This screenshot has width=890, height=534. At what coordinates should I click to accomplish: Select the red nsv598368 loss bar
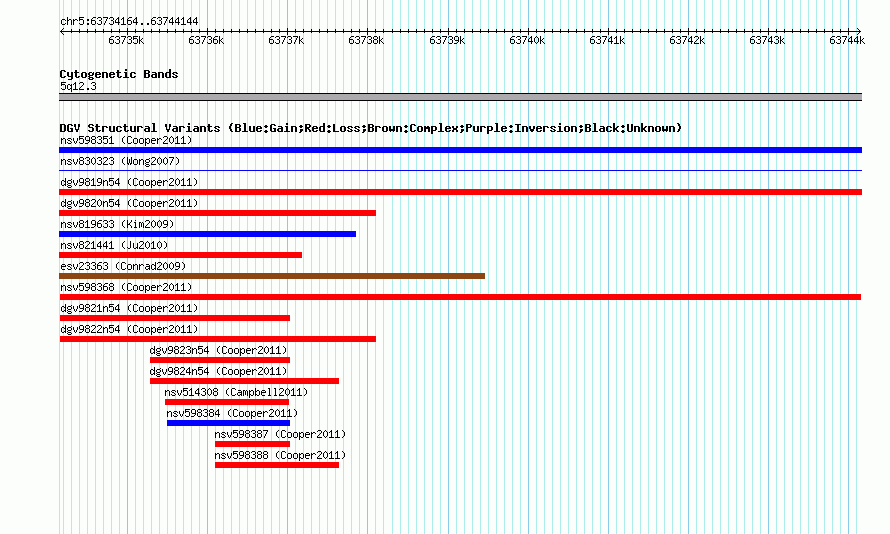coord(460,297)
